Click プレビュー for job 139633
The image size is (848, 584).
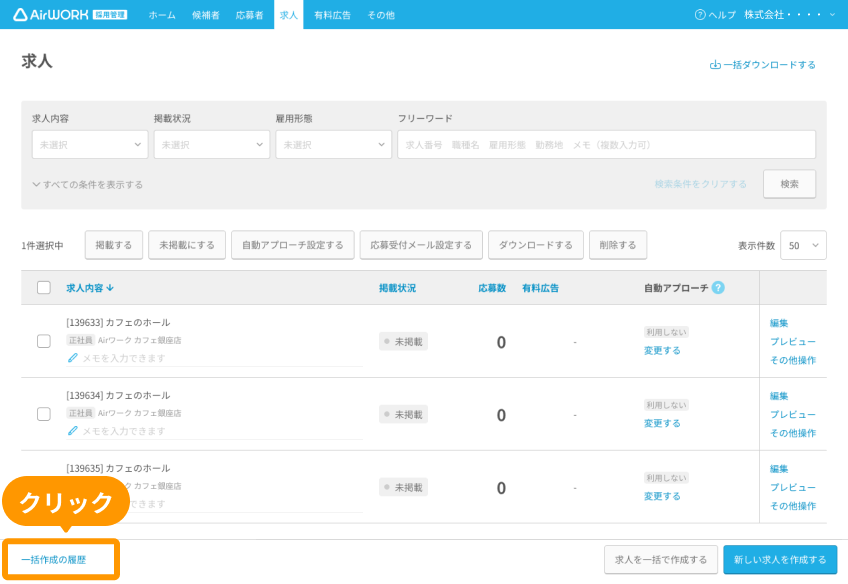[793, 341]
